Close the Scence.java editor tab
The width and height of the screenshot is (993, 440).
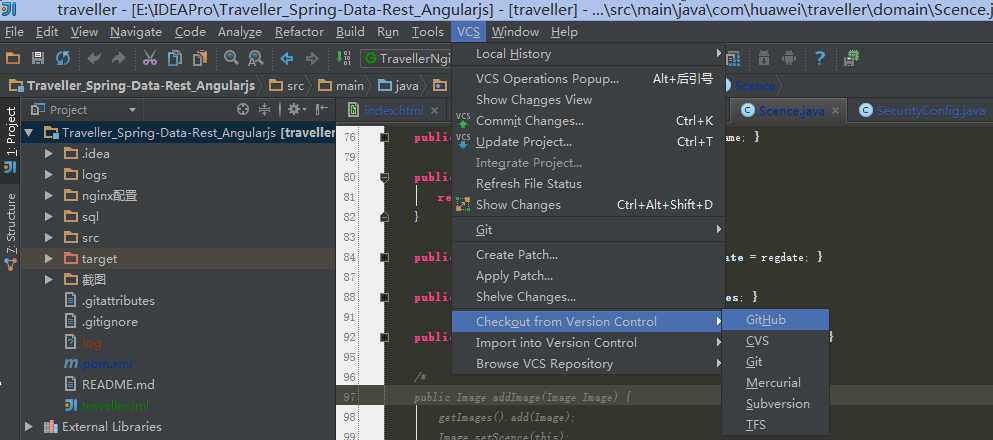tap(835, 111)
